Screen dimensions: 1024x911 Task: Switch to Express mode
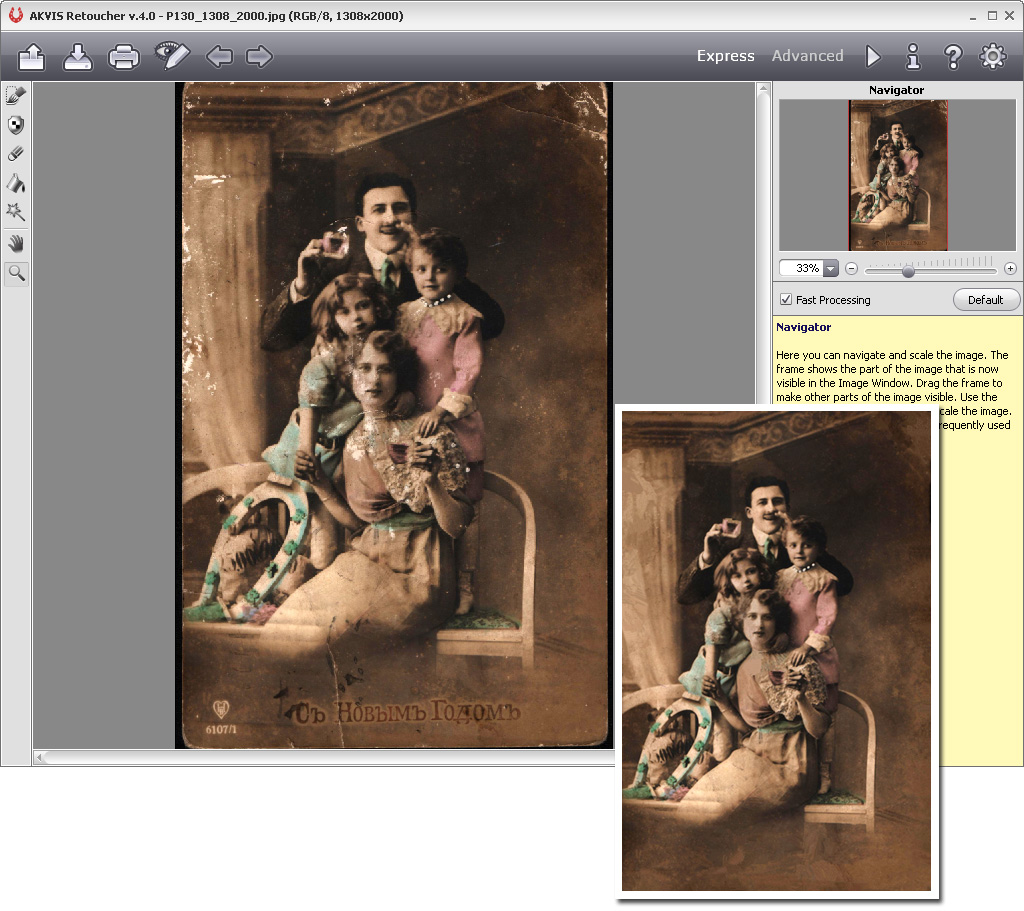725,56
